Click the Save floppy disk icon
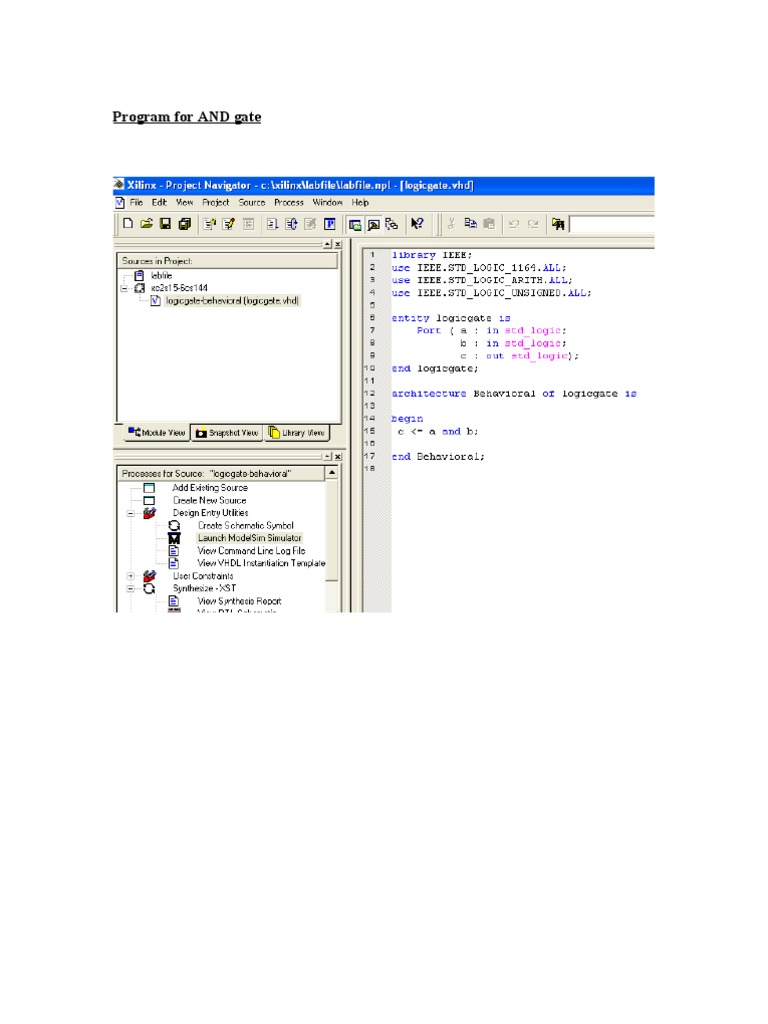 coord(166,224)
